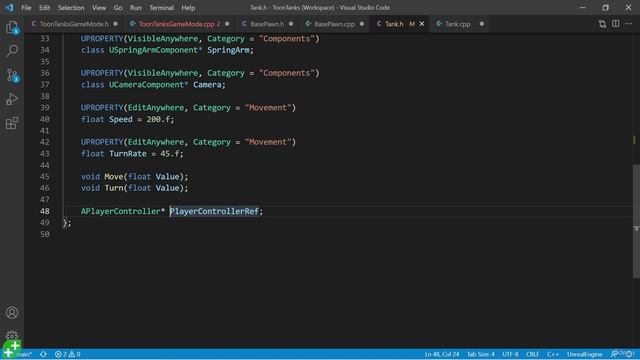
Task: Open the Search view in activity bar
Action: tap(12, 51)
